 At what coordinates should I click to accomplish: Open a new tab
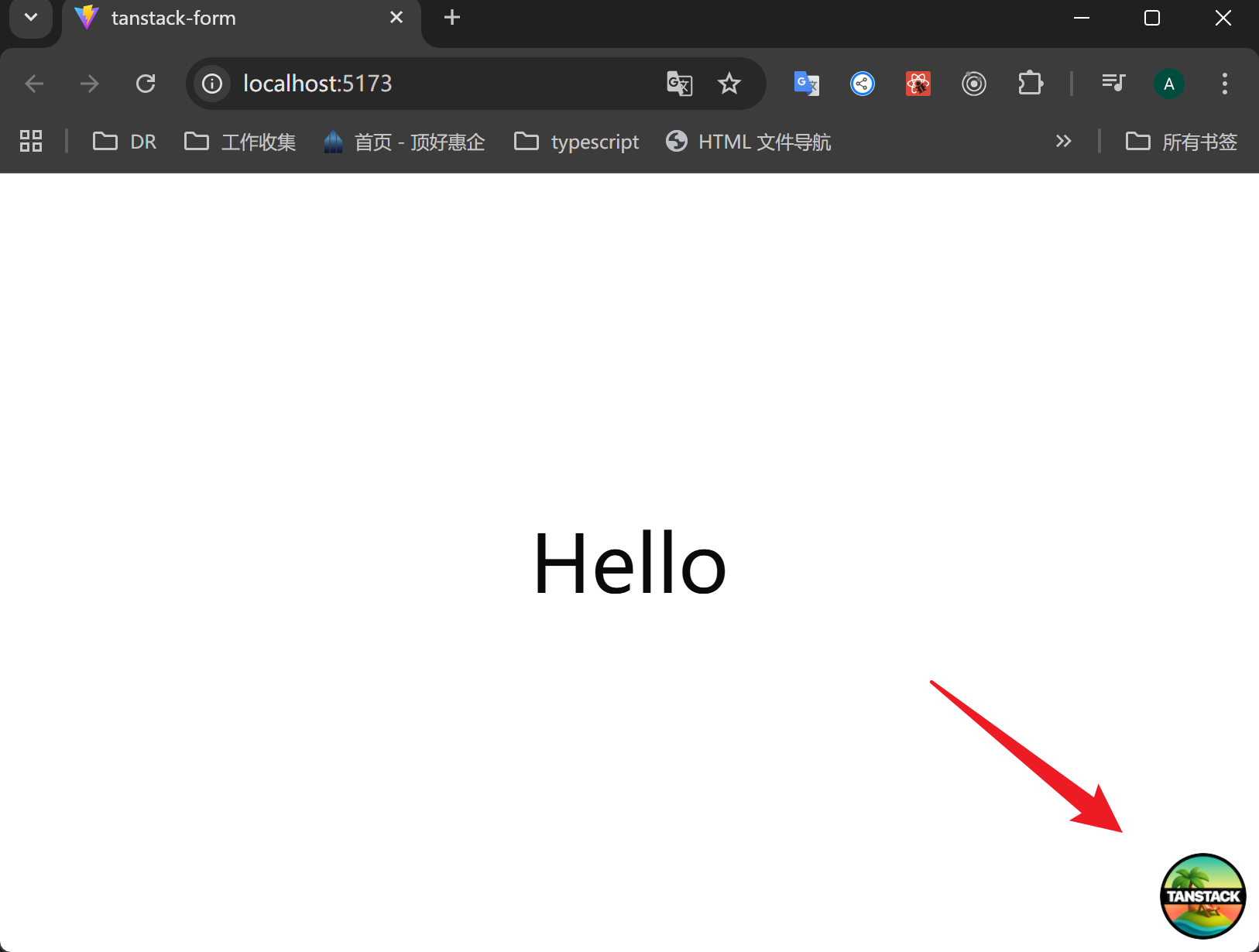point(452,18)
